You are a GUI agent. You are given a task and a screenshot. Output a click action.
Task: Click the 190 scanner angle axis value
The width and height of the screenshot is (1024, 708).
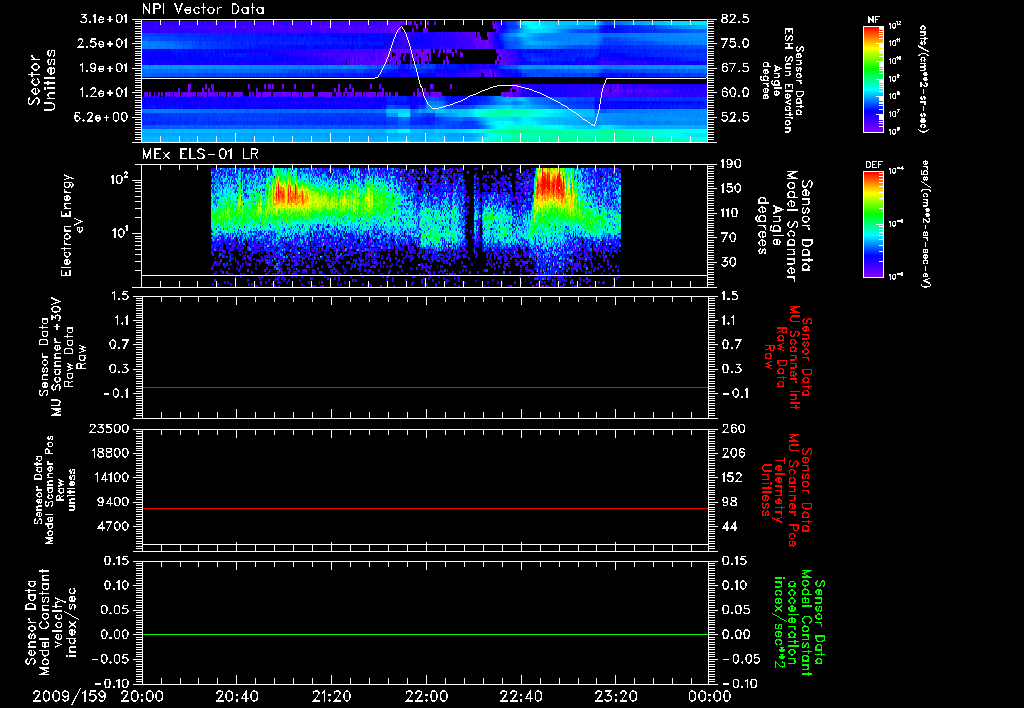click(732, 164)
